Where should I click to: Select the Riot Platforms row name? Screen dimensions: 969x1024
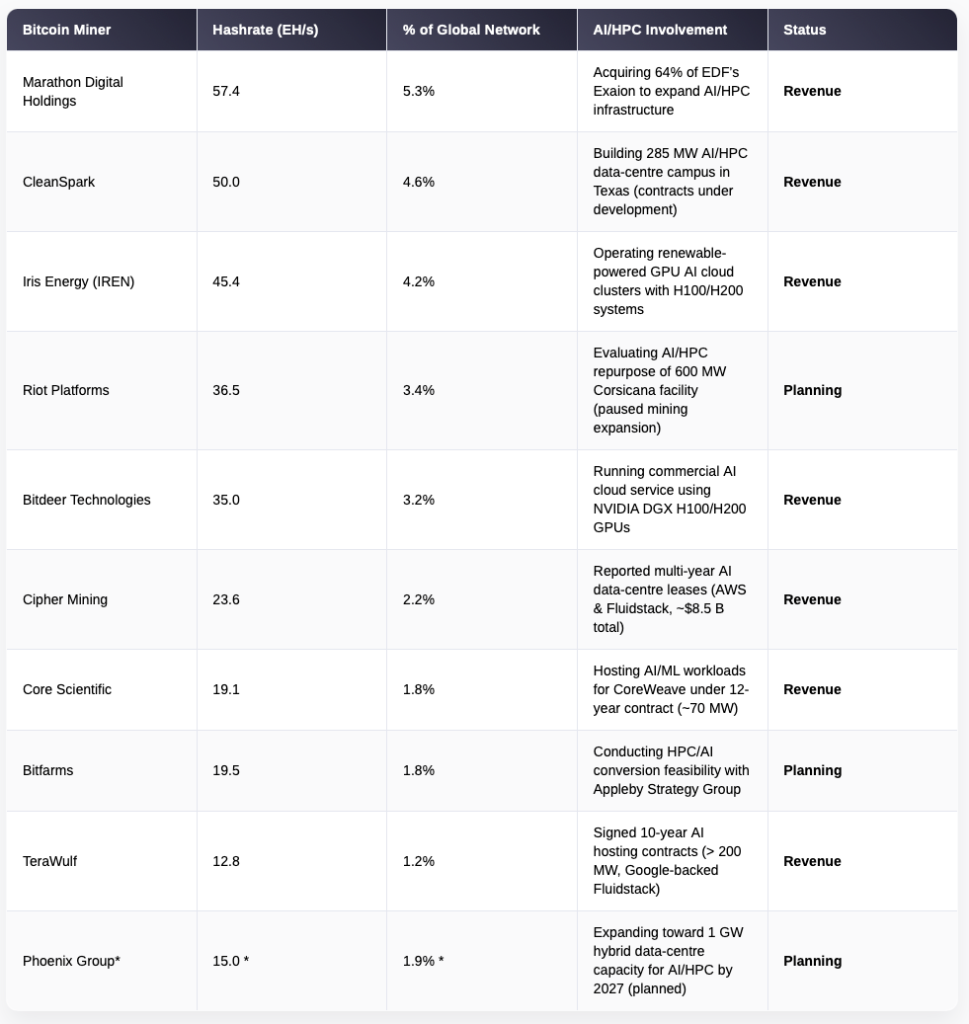click(66, 390)
